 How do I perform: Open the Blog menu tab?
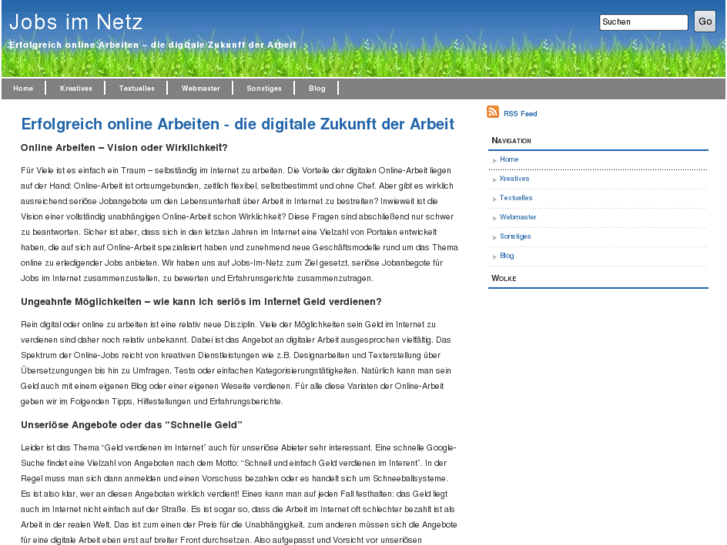(317, 88)
